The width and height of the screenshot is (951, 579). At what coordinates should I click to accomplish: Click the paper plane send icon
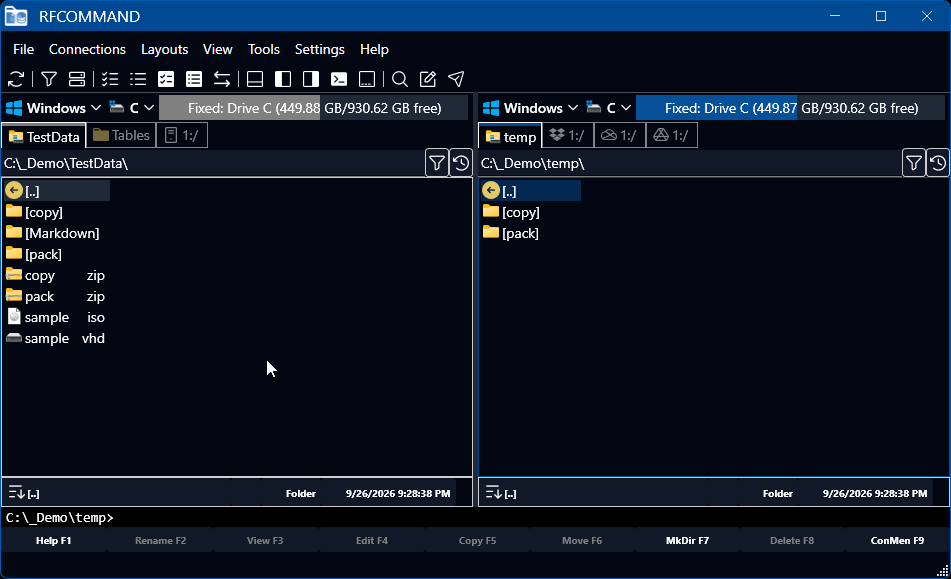coord(456,79)
